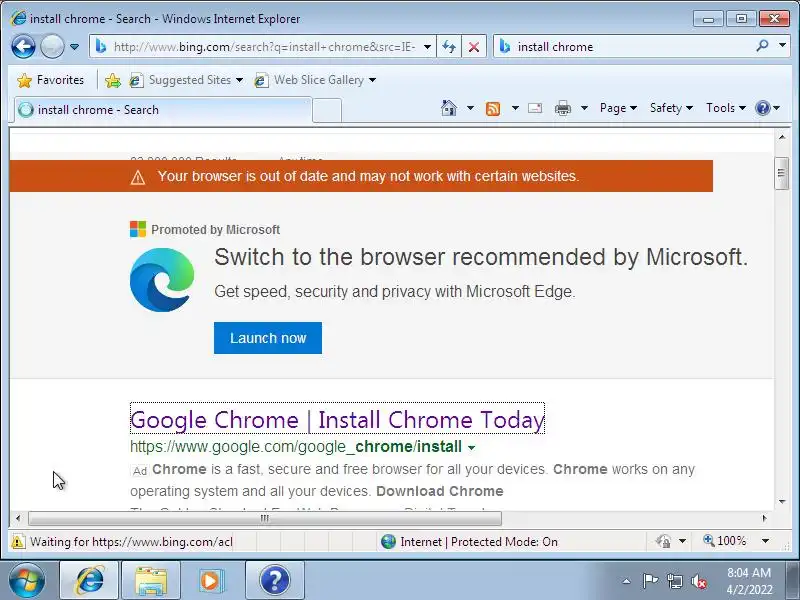Open the Safety menu
Viewport: 800px width, 600px height.
tap(671, 108)
